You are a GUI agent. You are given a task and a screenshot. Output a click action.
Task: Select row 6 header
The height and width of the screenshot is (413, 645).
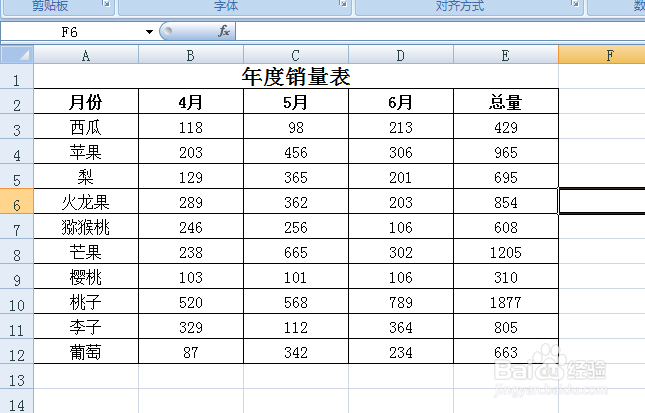16,202
